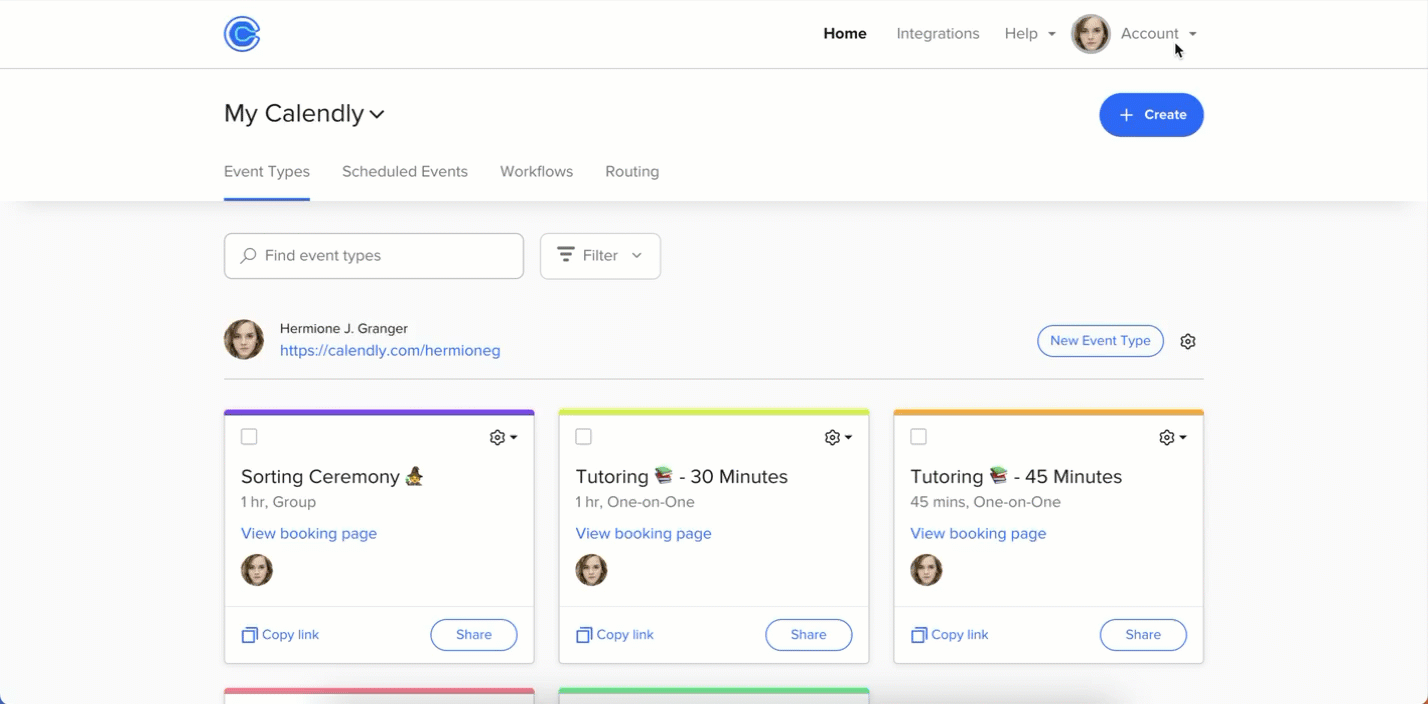Go to Home in top navigation

[845, 34]
